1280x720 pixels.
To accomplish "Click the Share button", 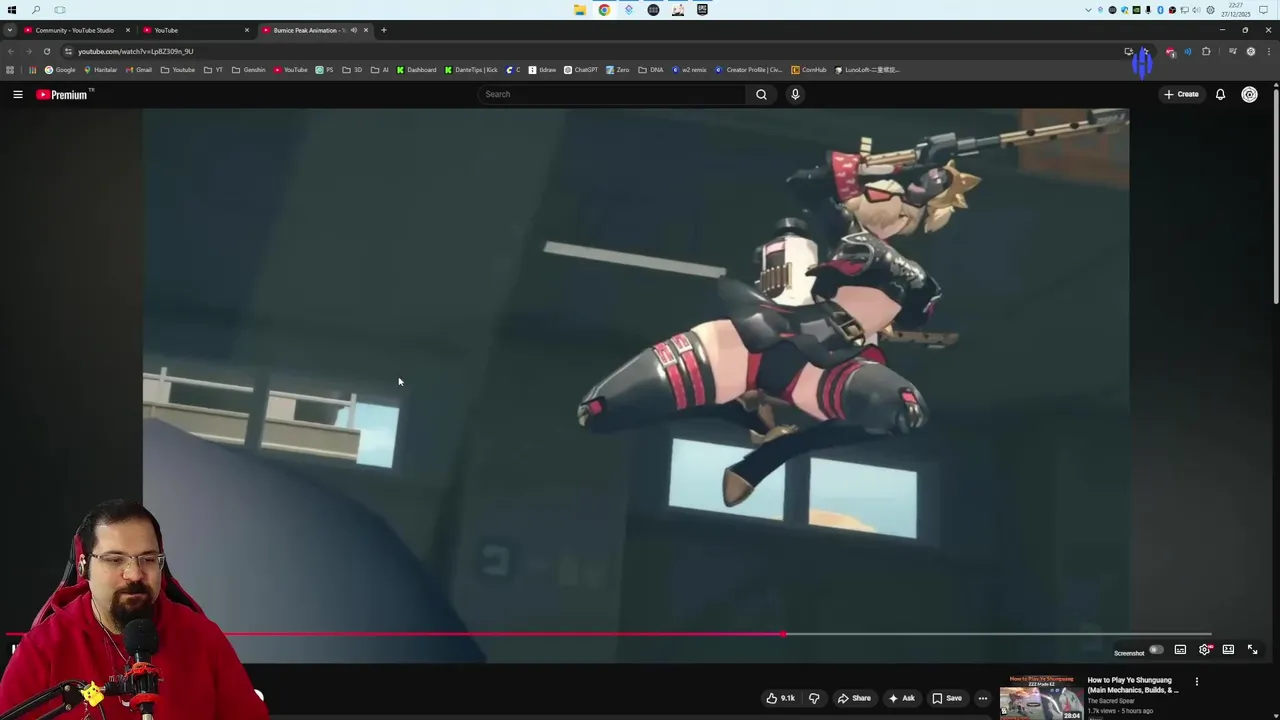I will click(854, 698).
